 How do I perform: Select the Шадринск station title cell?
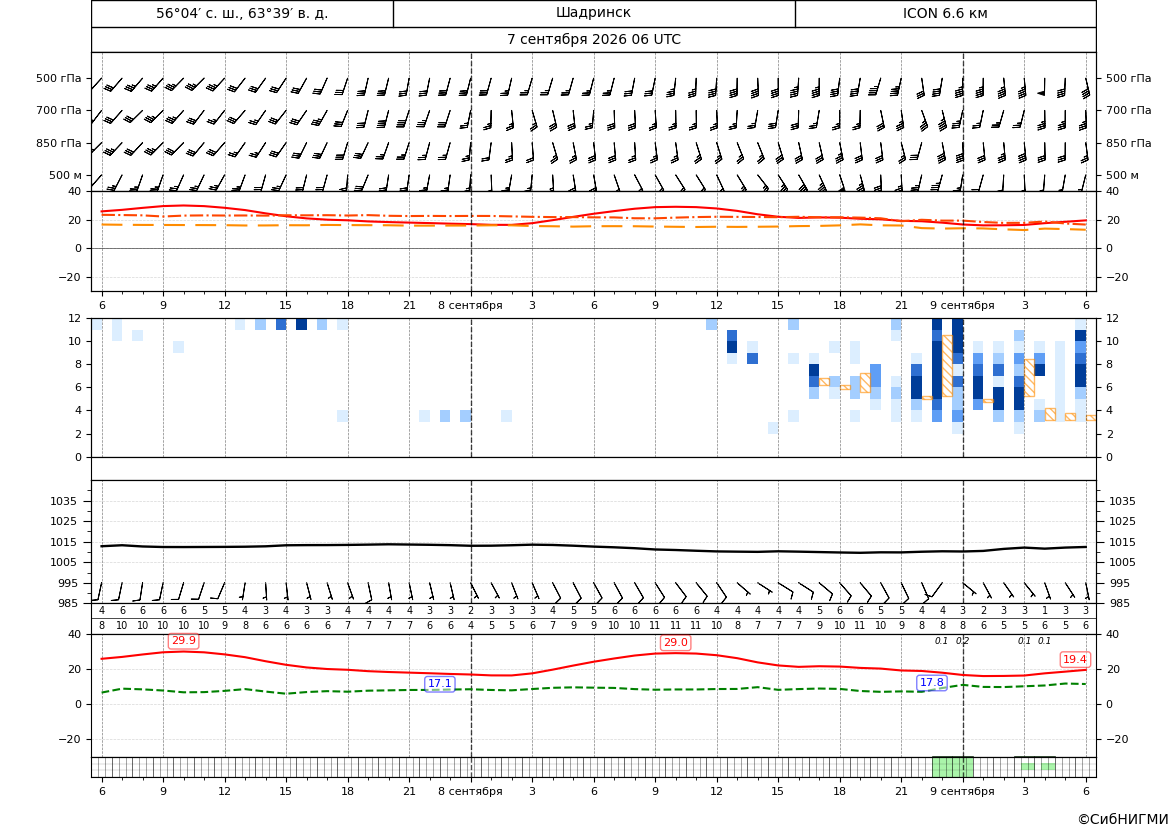tap(594, 13)
